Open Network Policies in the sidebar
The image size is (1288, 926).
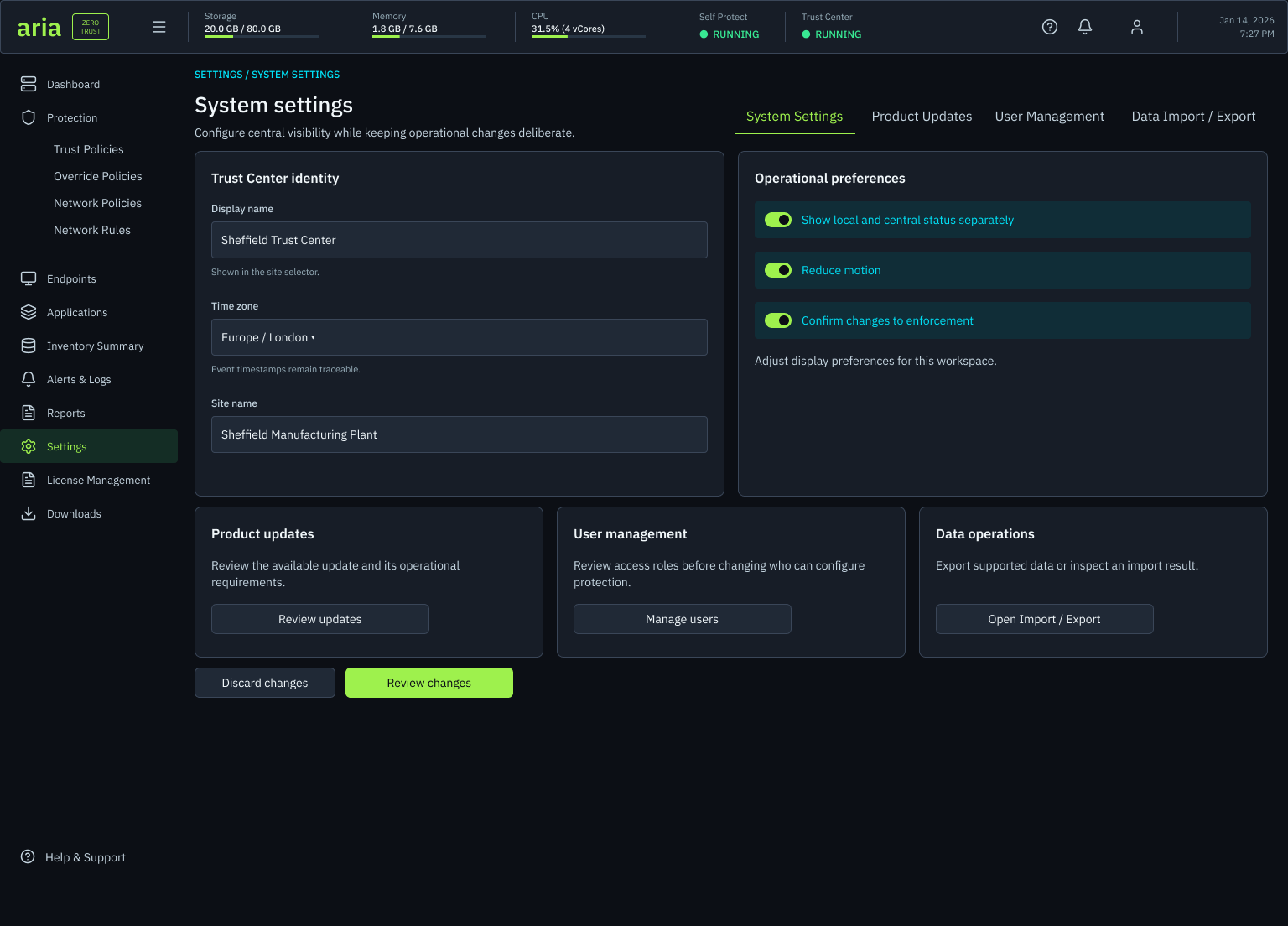97,203
